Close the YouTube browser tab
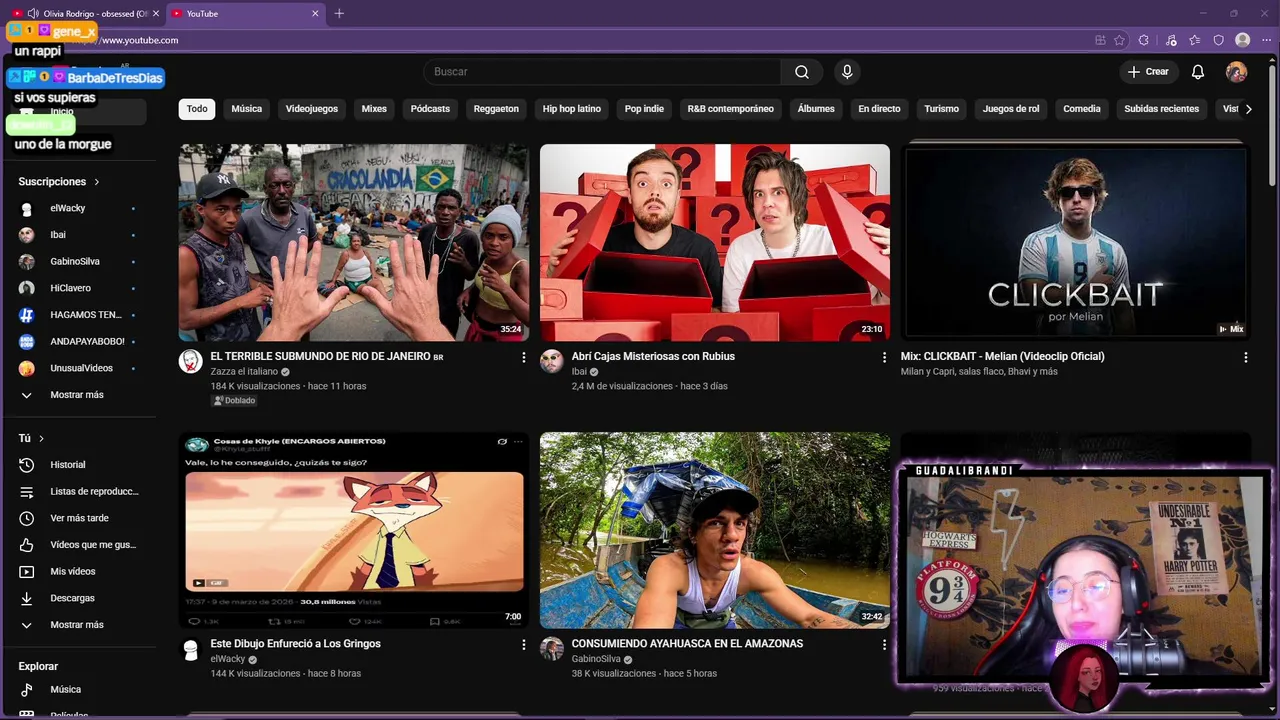 click(x=315, y=13)
